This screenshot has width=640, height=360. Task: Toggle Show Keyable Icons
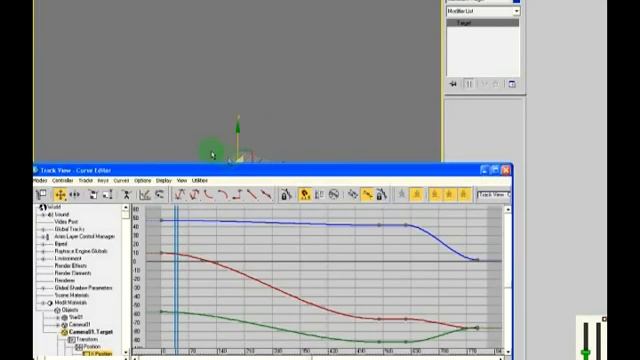[x=334, y=195]
